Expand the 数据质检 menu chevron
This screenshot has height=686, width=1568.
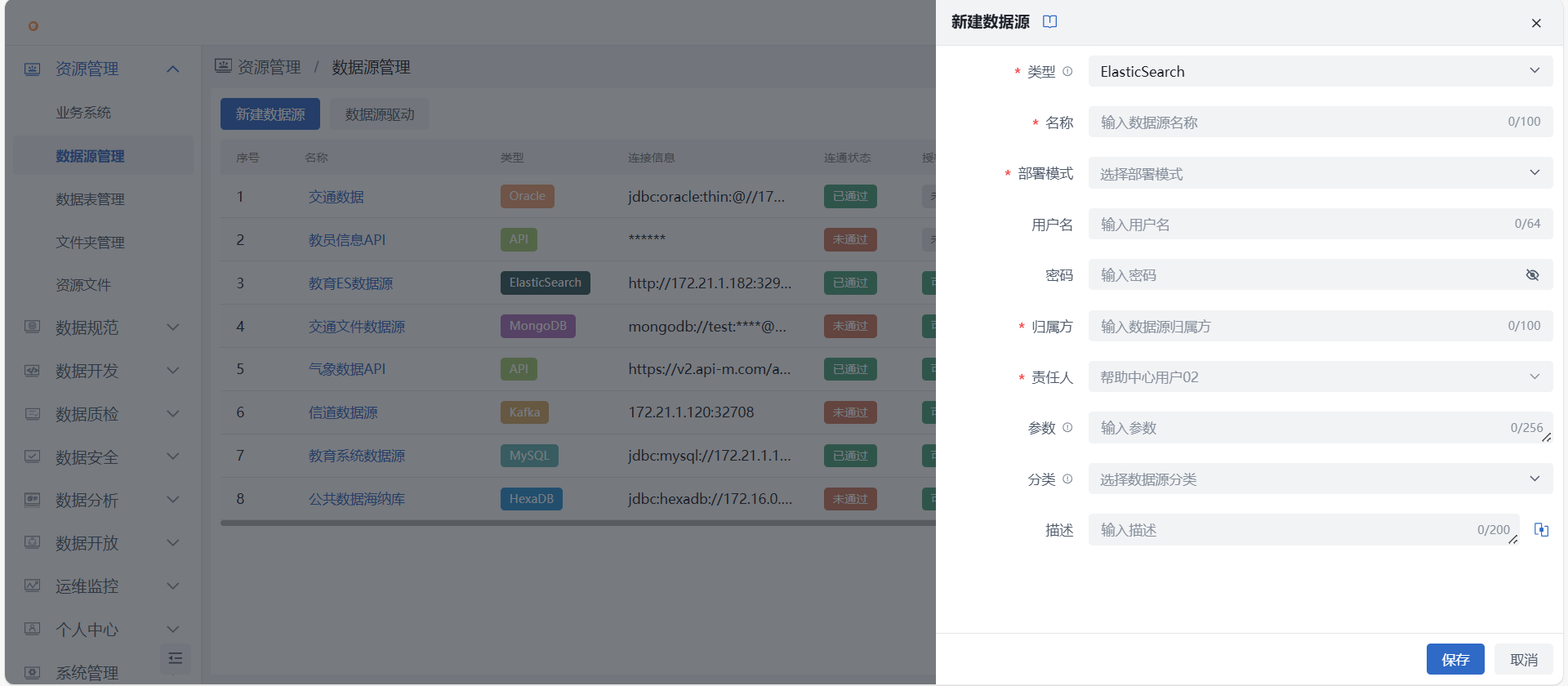coord(173,414)
